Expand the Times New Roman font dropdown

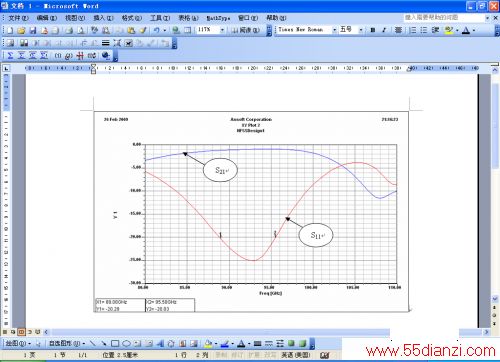334,30
